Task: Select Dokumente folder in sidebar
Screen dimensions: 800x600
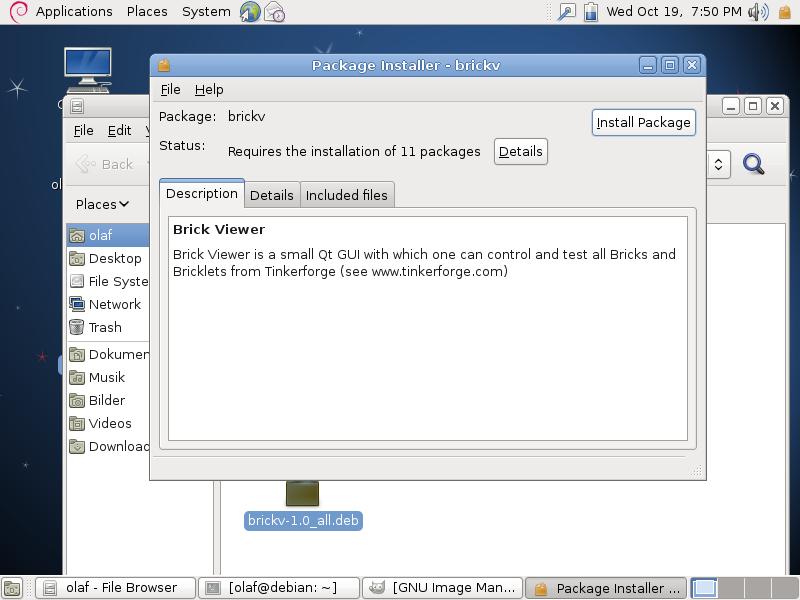Action: 108,354
